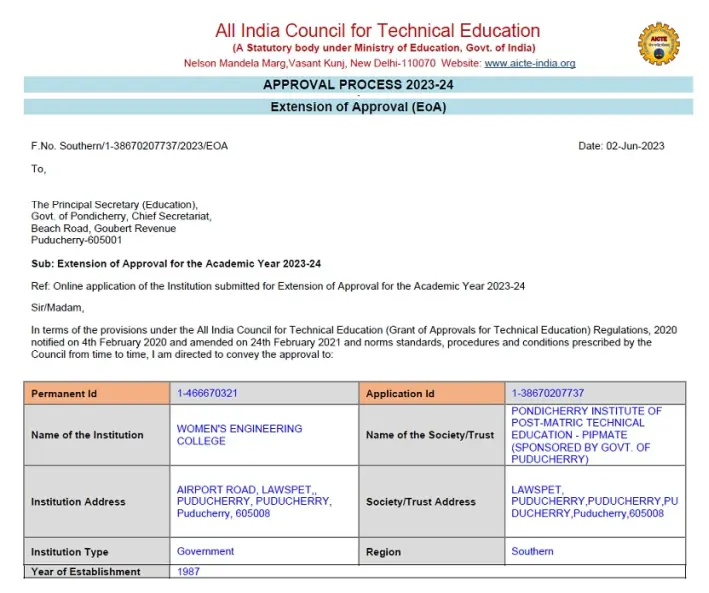
Task: Click the 'Ref: Online application of the Institution' line
Action: pyautogui.click(x=278, y=286)
